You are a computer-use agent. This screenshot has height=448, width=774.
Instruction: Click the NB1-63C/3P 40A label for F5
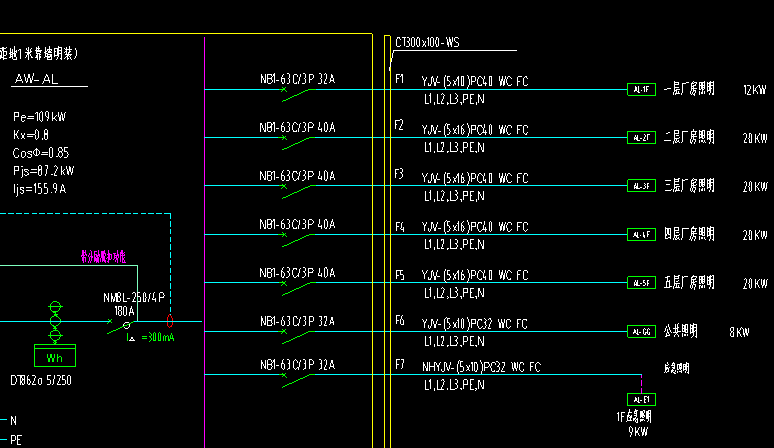point(298,273)
